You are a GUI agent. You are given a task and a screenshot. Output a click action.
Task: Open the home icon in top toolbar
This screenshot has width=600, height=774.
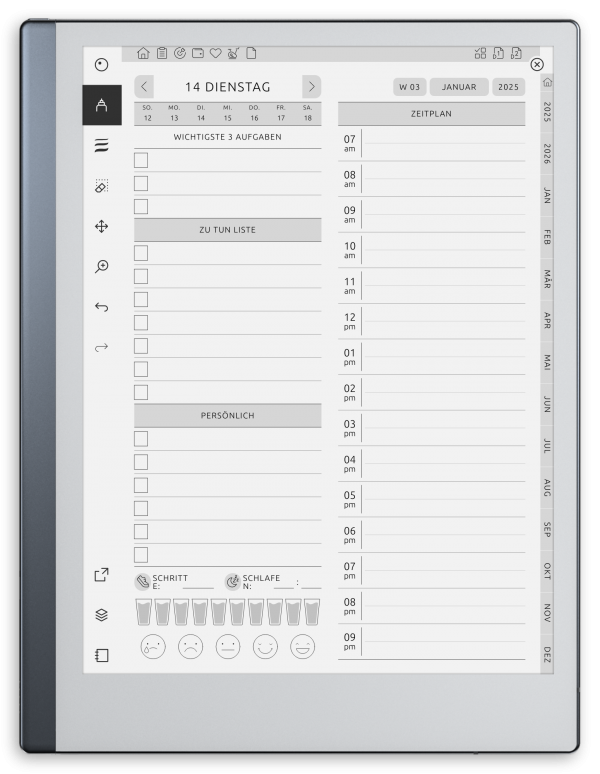143,53
